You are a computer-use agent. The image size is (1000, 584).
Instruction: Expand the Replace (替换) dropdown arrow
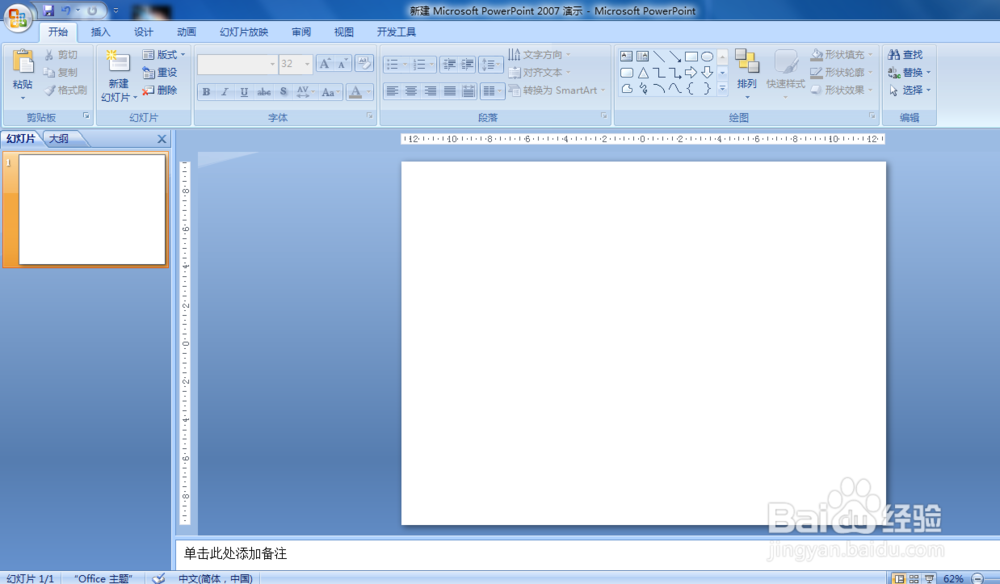929,73
